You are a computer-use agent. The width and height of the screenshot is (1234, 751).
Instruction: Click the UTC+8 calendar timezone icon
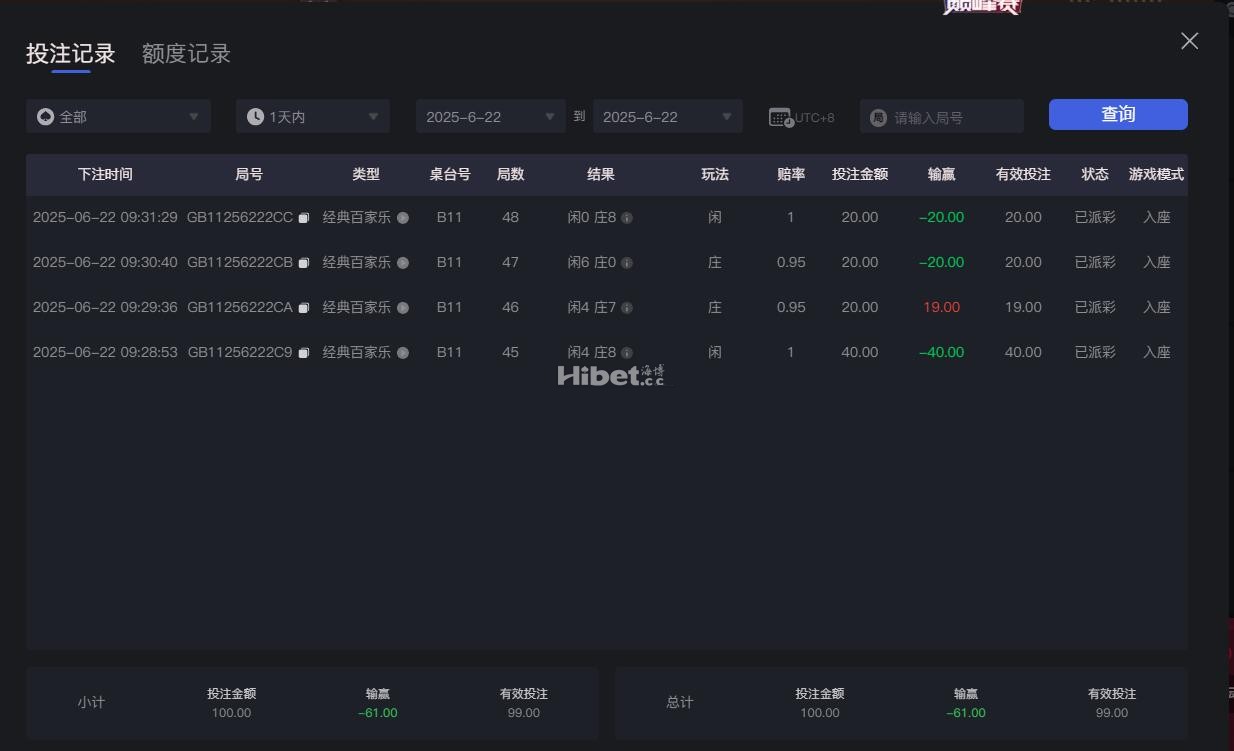781,117
